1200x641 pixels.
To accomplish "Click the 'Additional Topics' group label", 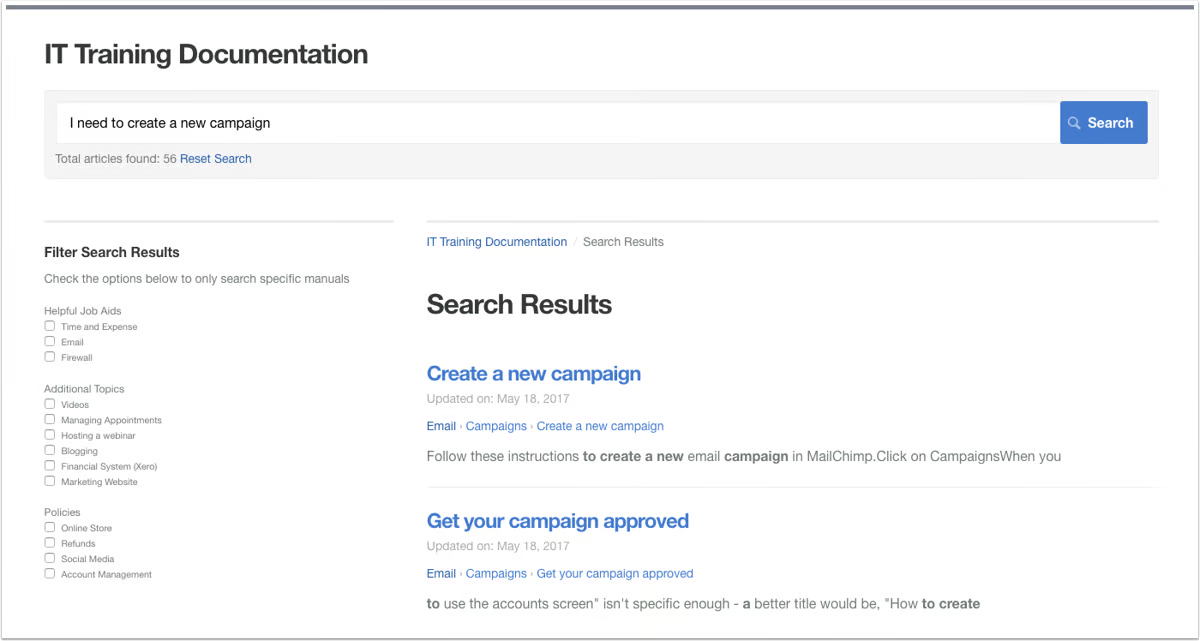I will [84, 389].
